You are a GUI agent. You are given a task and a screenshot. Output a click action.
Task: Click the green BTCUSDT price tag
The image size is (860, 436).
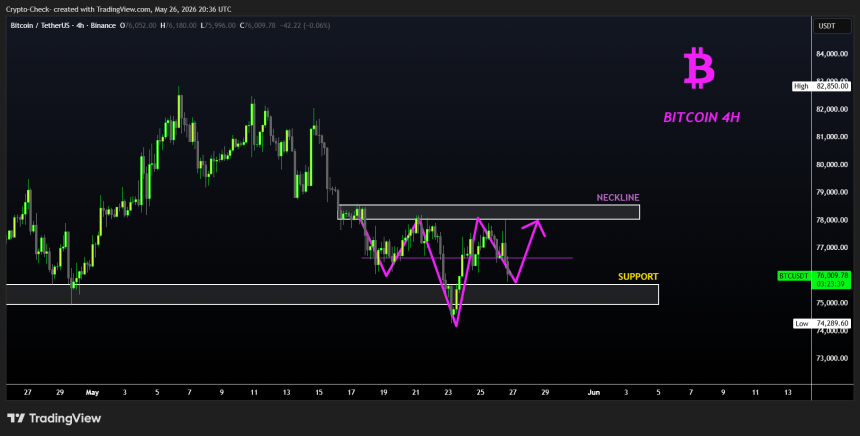coord(814,280)
